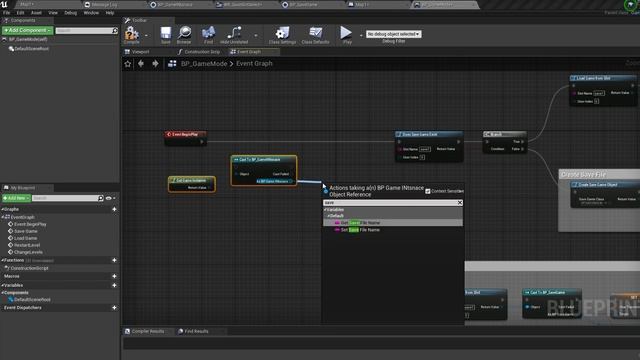
Task: Click the favorite star icon in the graph bar
Action: pyautogui.click(x=128, y=64)
